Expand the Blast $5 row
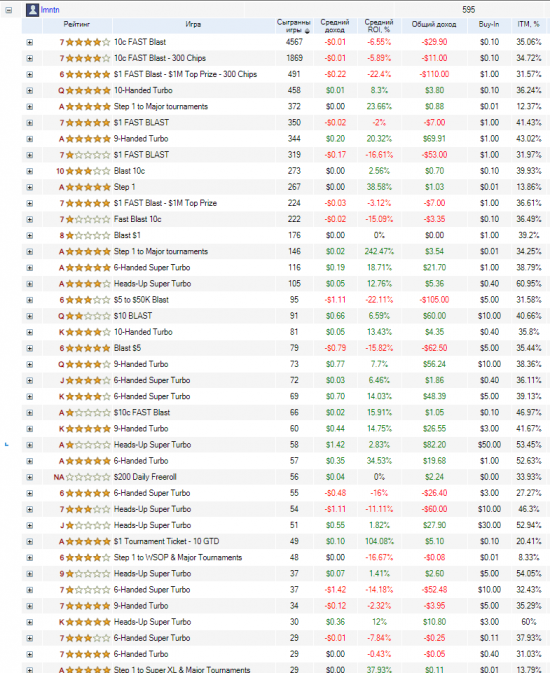This screenshot has height=673, width=550. tap(30, 349)
